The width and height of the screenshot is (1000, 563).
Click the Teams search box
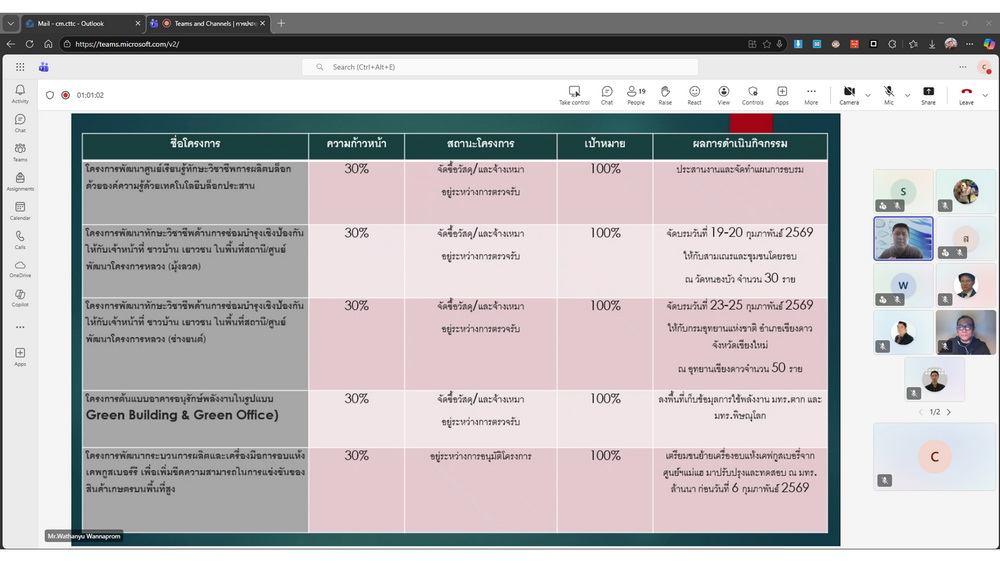click(500, 67)
